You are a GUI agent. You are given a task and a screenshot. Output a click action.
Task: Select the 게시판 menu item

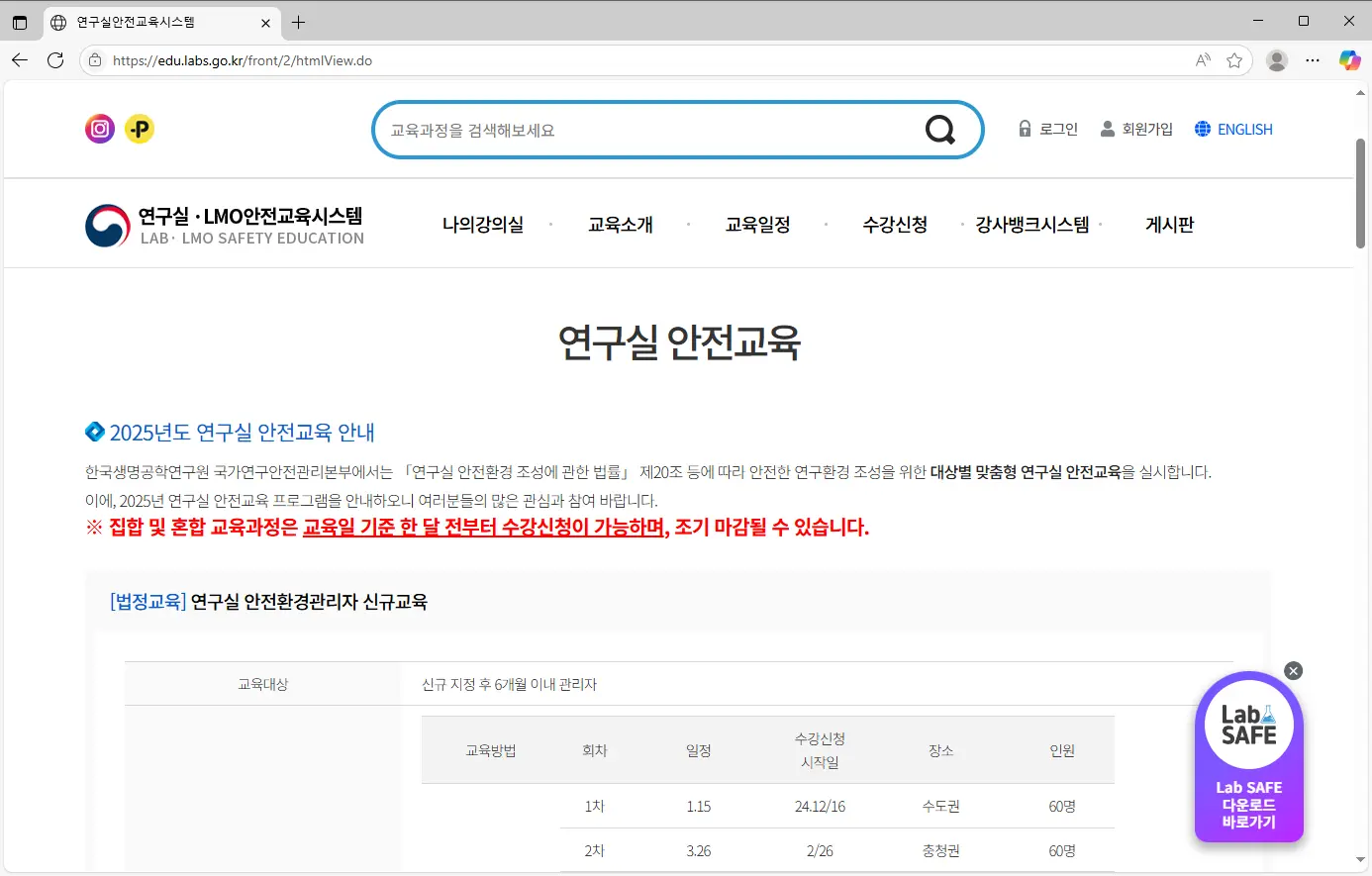pos(1169,225)
